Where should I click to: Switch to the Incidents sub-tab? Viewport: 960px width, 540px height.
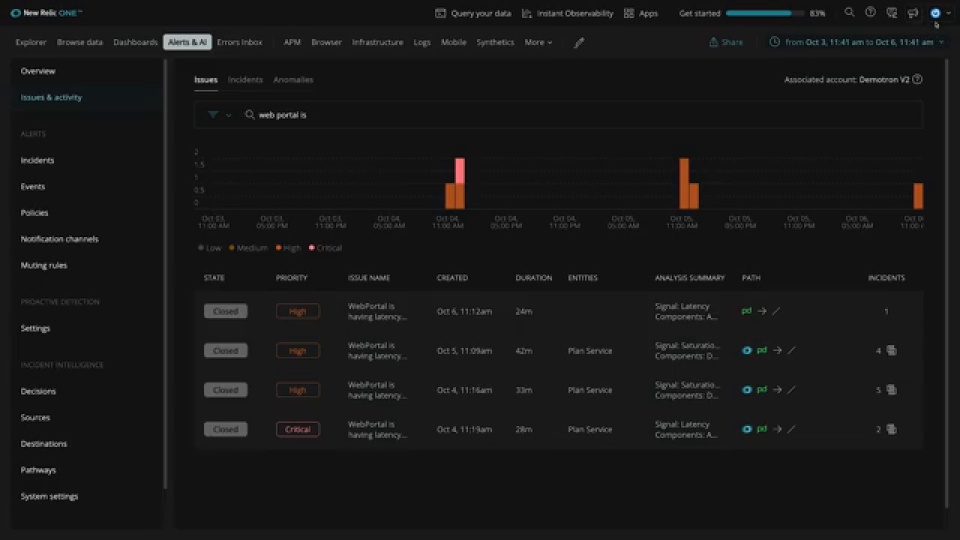tap(245, 80)
